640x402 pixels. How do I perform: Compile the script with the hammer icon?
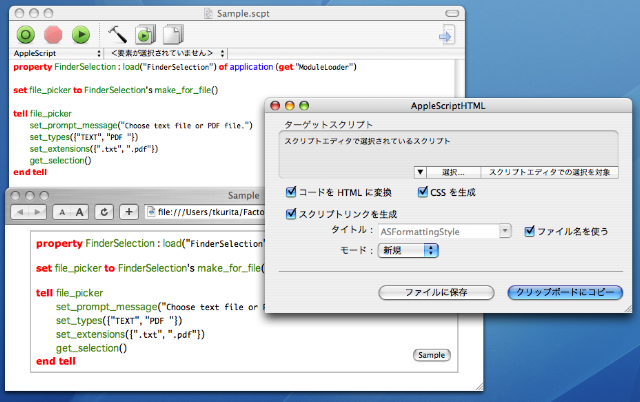point(118,34)
